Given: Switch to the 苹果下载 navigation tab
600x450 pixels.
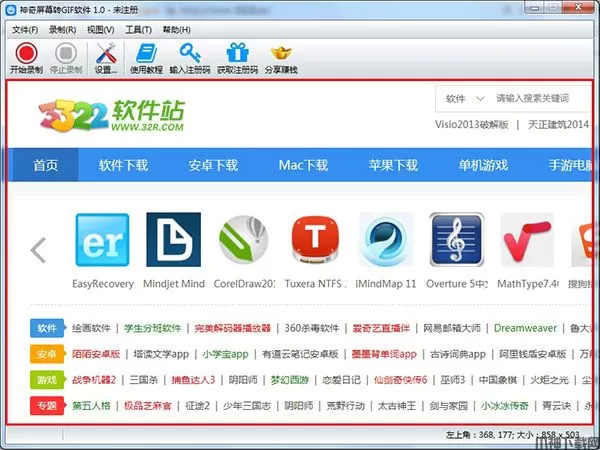Looking at the screenshot, I should tap(393, 165).
